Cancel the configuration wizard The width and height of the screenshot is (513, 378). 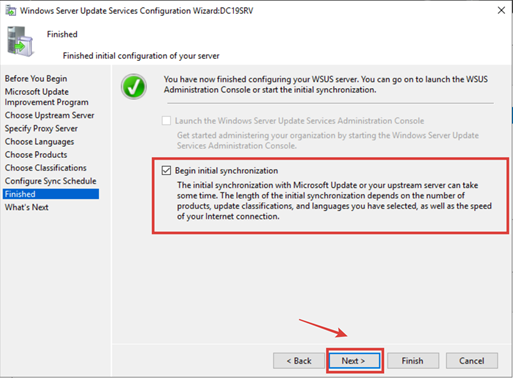click(x=472, y=361)
